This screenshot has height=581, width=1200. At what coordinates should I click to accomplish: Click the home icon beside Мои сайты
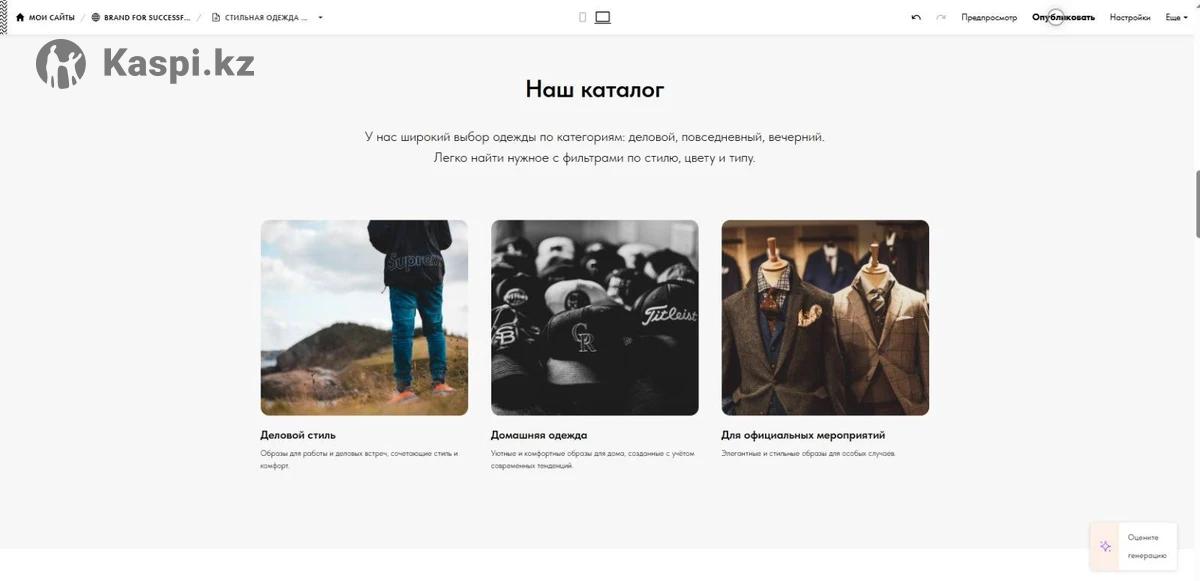tap(20, 17)
